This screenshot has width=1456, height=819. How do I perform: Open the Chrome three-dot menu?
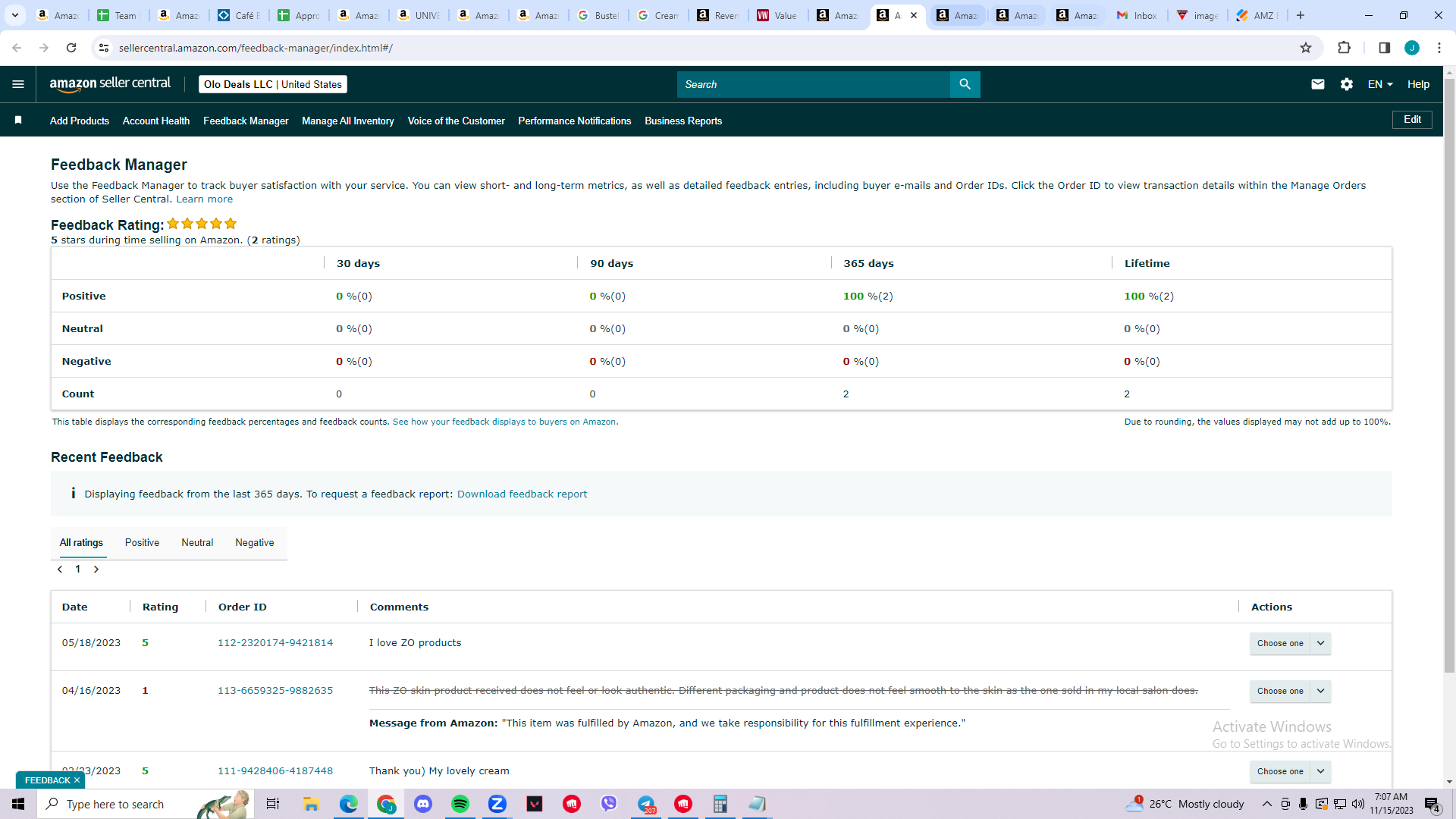pos(1439,48)
